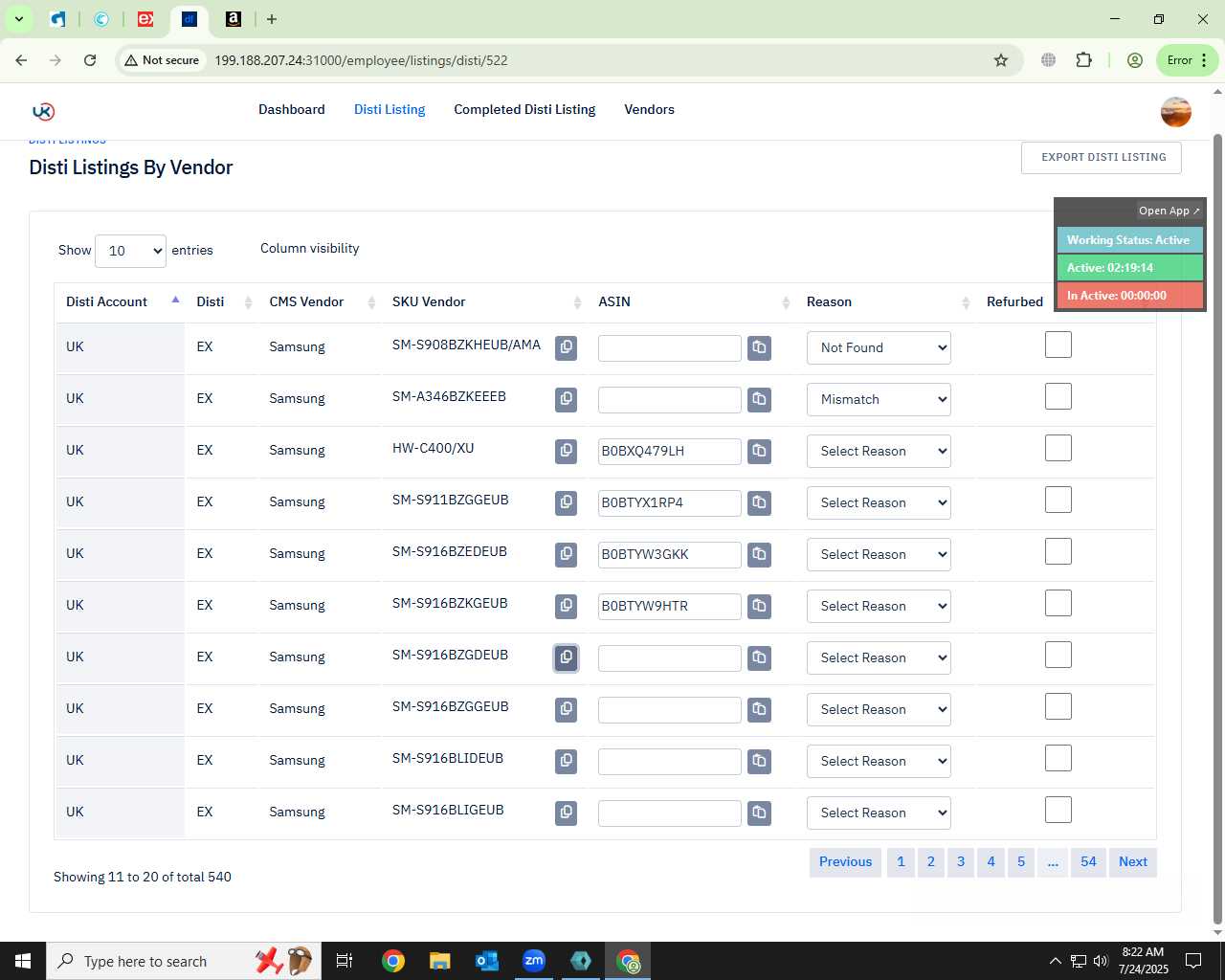Check Refurbed box for SM-S916BZKGEUB
This screenshot has height=980, width=1225.
1058,603
